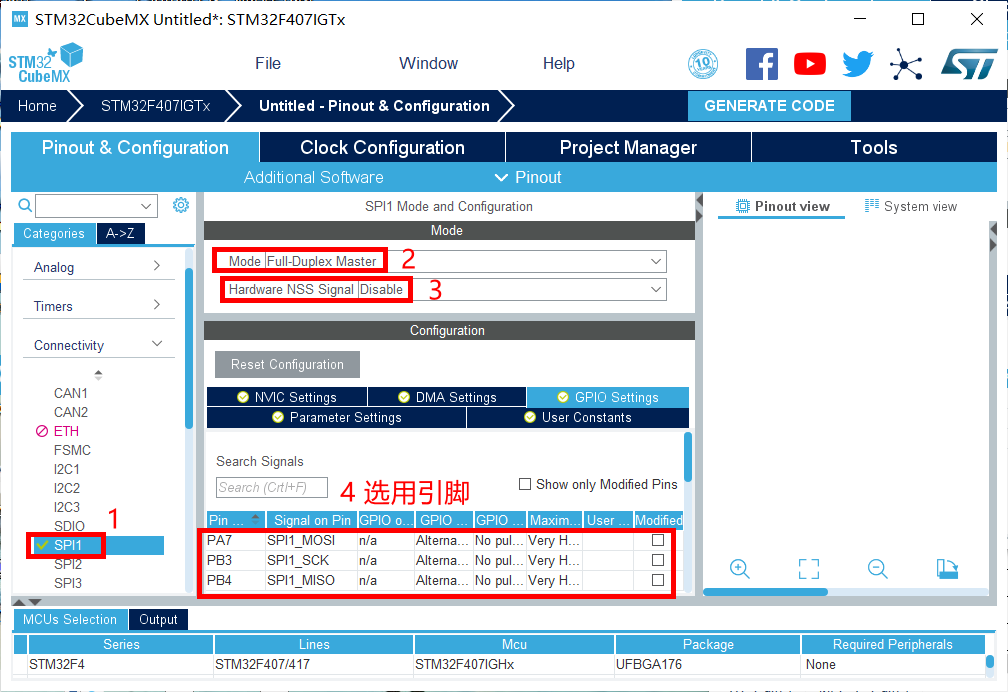Click the Facebook icon in header
Screen dimensions: 1008x692
click(761, 64)
